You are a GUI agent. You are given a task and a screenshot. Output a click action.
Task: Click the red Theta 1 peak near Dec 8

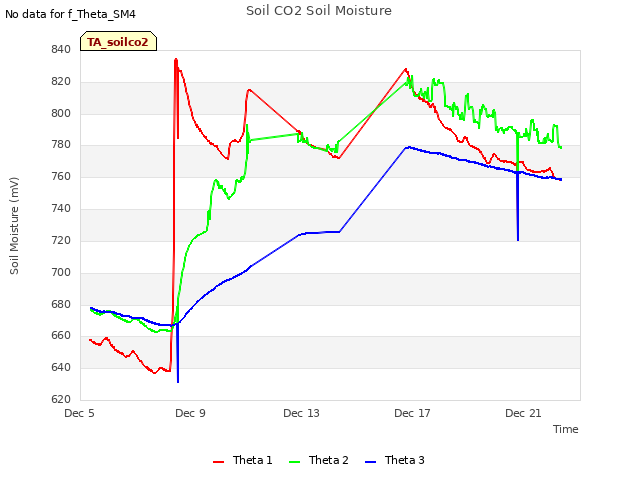[176, 60]
